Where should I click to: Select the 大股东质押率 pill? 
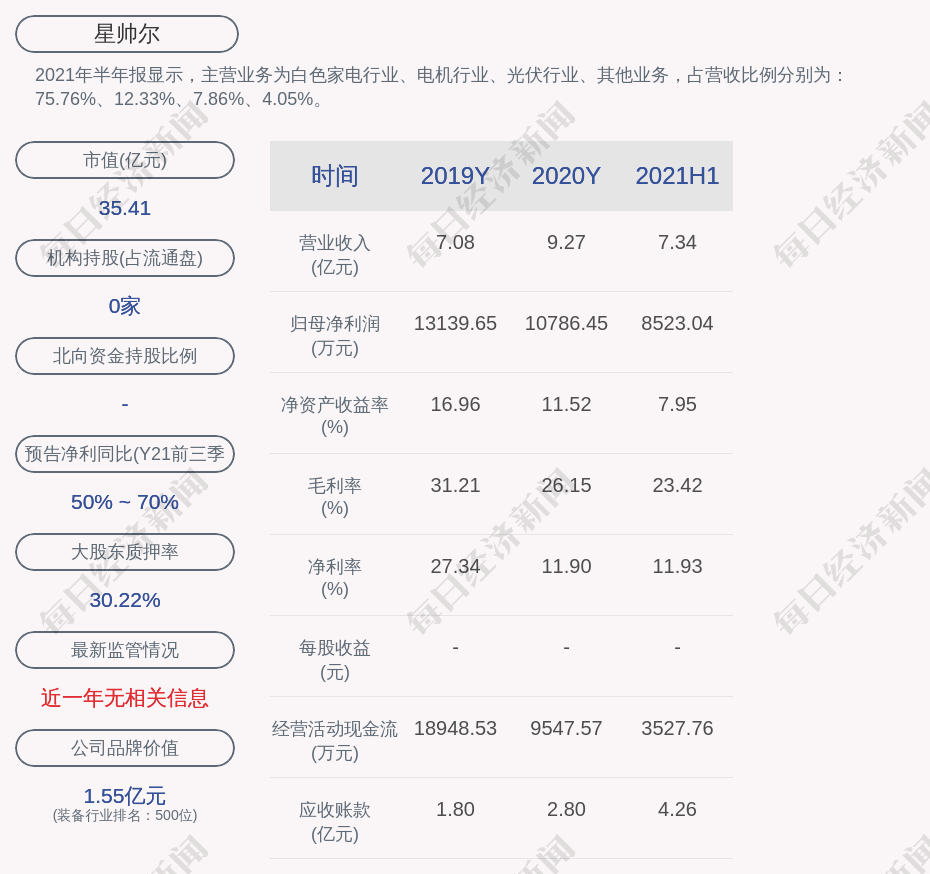[x=125, y=552]
